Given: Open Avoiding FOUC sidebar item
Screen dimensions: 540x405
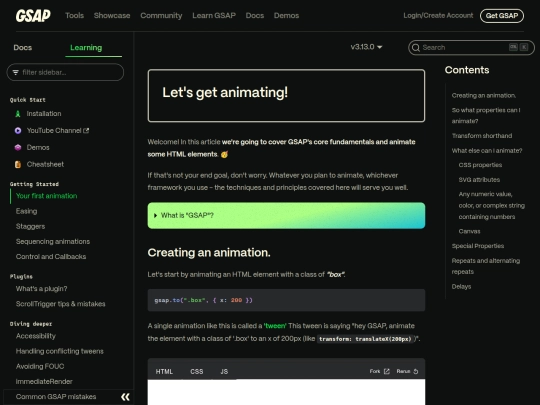Looking at the screenshot, I should [x=40, y=366].
